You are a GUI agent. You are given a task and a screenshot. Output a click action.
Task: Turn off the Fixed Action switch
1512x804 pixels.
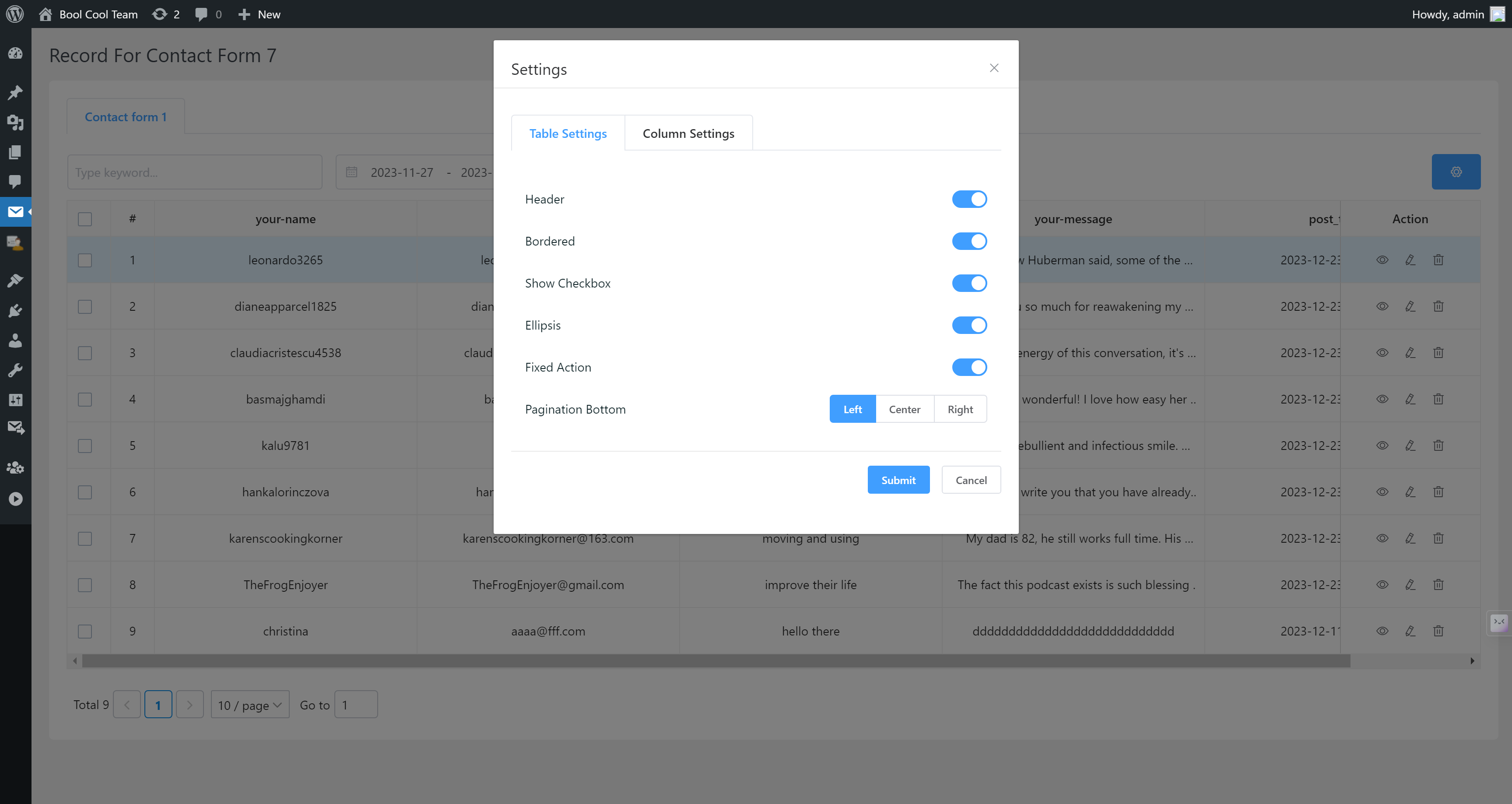point(969,367)
